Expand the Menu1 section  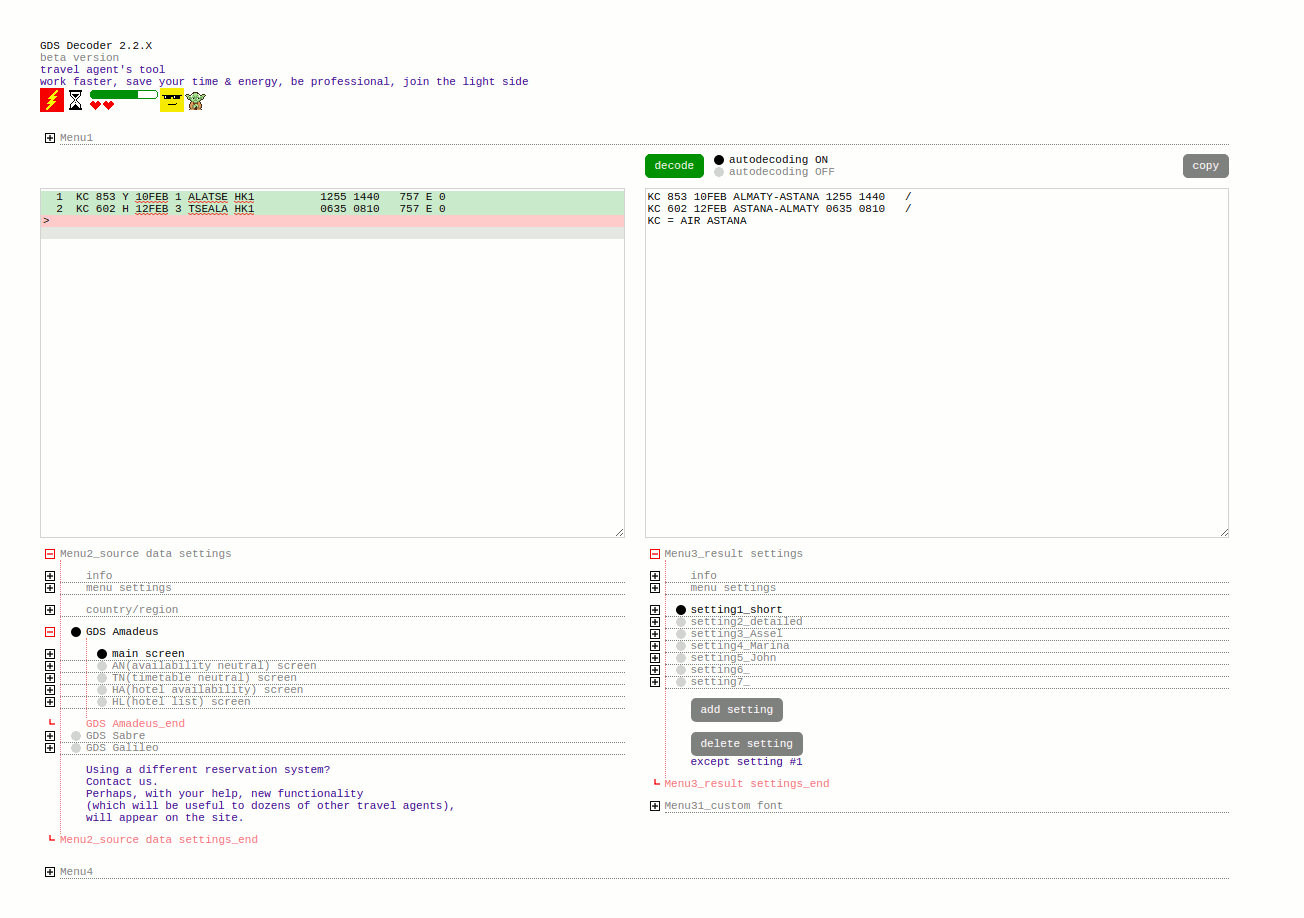(x=49, y=137)
